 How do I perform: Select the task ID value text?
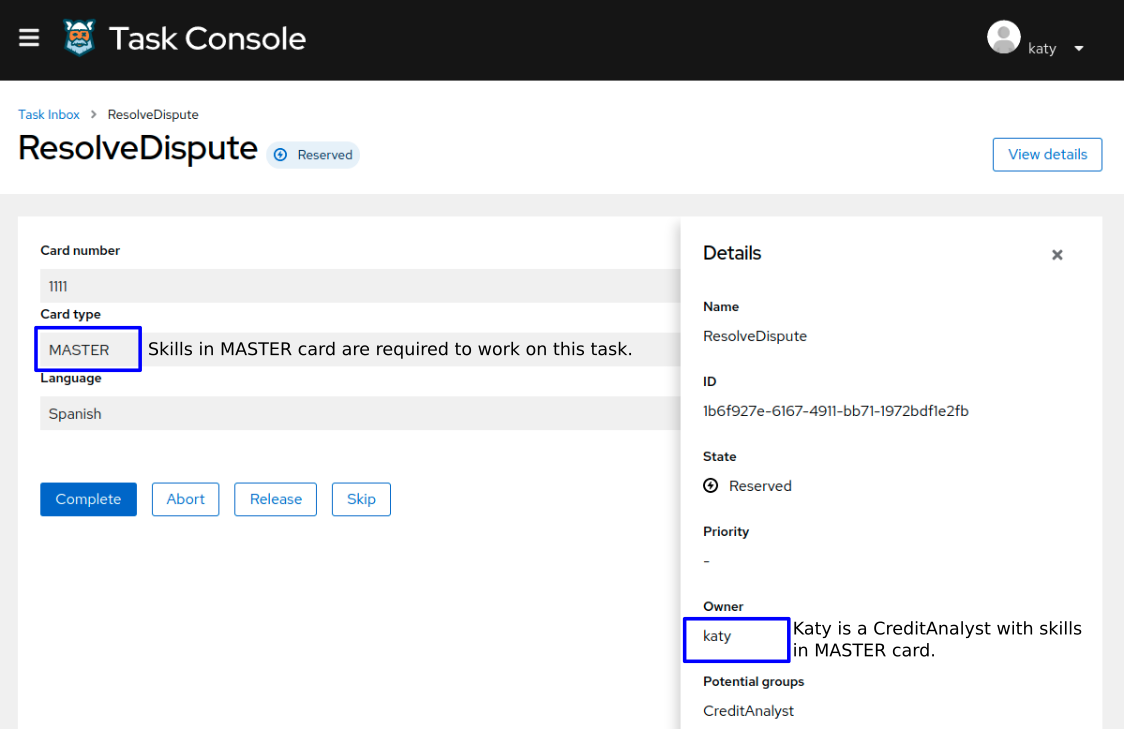pyautogui.click(x=835, y=411)
